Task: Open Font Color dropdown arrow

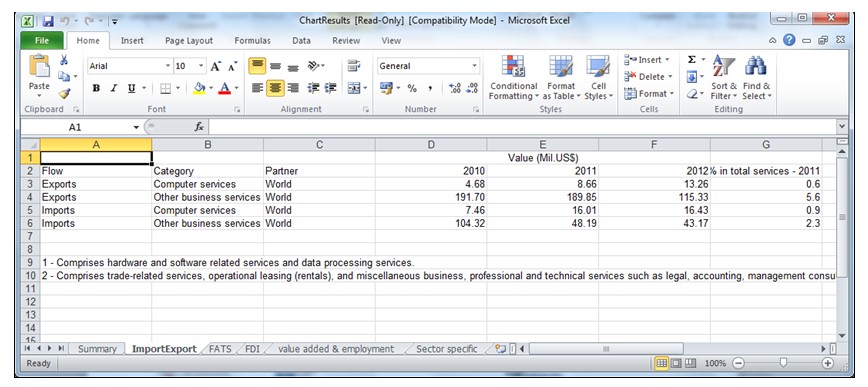Action: pyautogui.click(x=237, y=88)
